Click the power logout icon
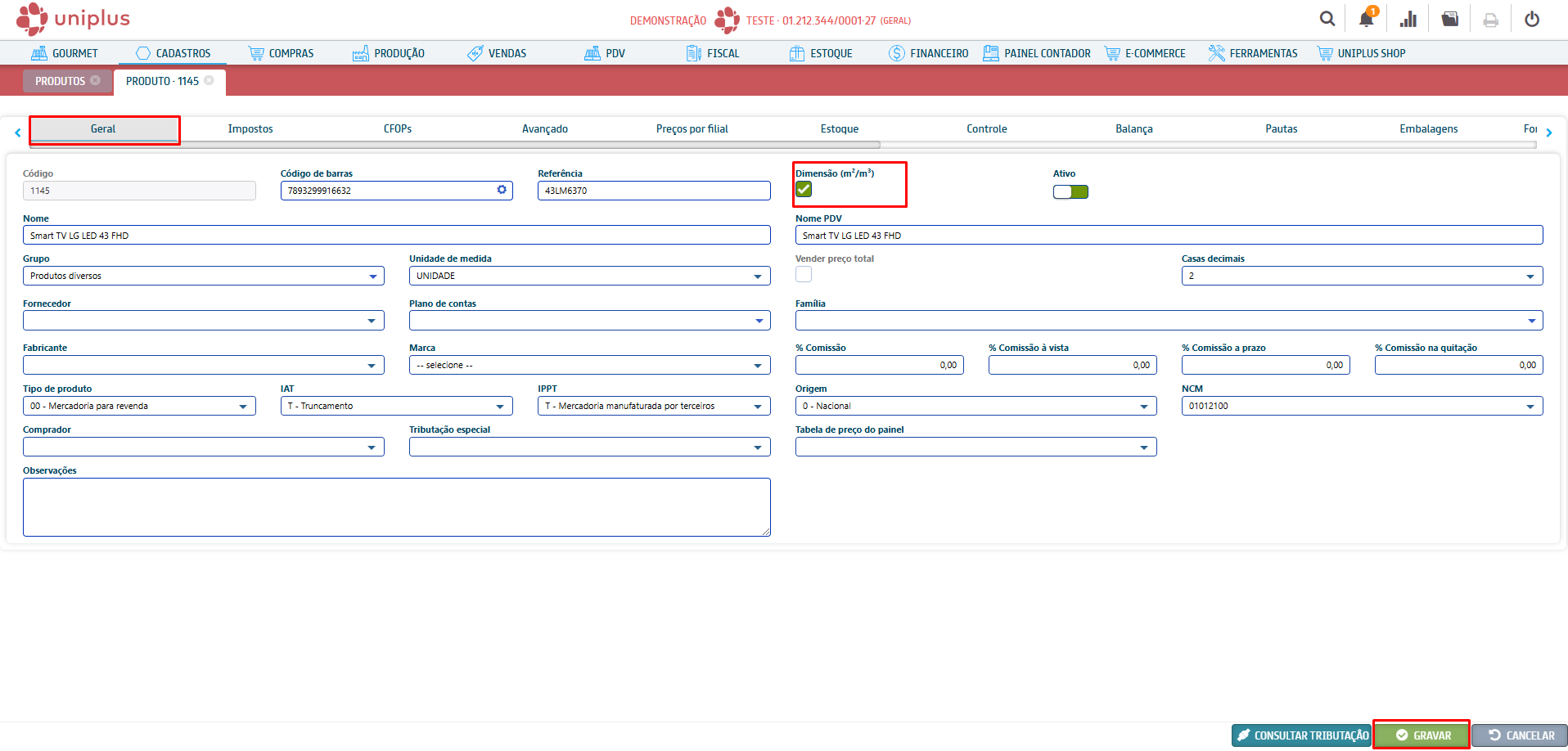The height and width of the screenshot is (751, 1568). (1532, 19)
